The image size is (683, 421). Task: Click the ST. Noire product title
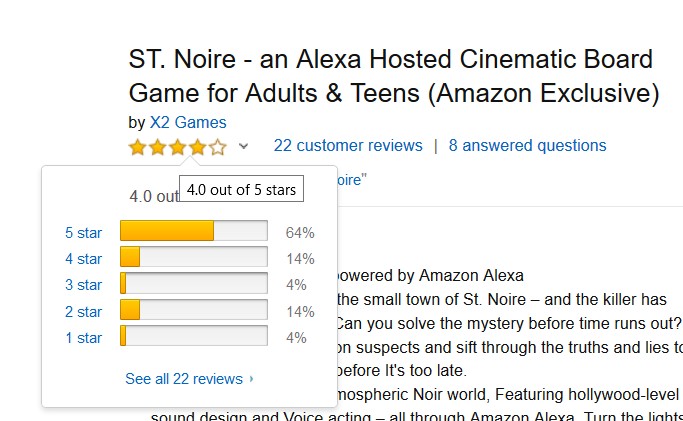point(394,76)
